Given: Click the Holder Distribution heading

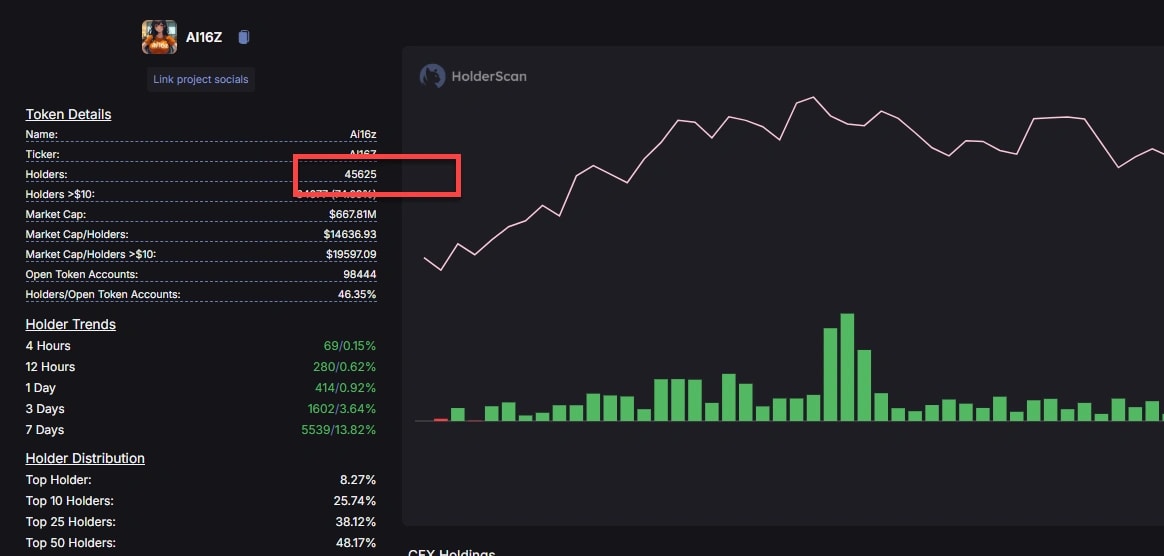Looking at the screenshot, I should (85, 458).
